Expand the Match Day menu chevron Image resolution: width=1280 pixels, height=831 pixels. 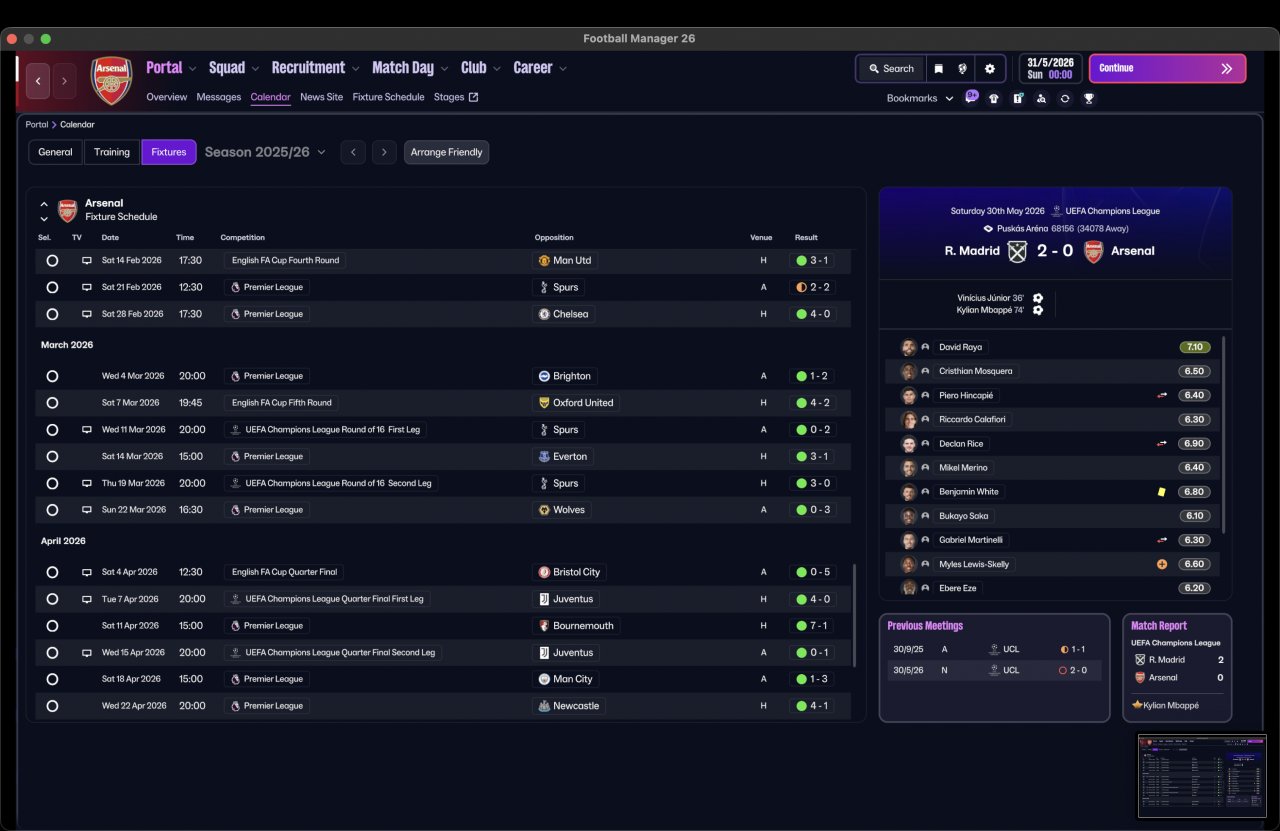pyautogui.click(x=444, y=69)
